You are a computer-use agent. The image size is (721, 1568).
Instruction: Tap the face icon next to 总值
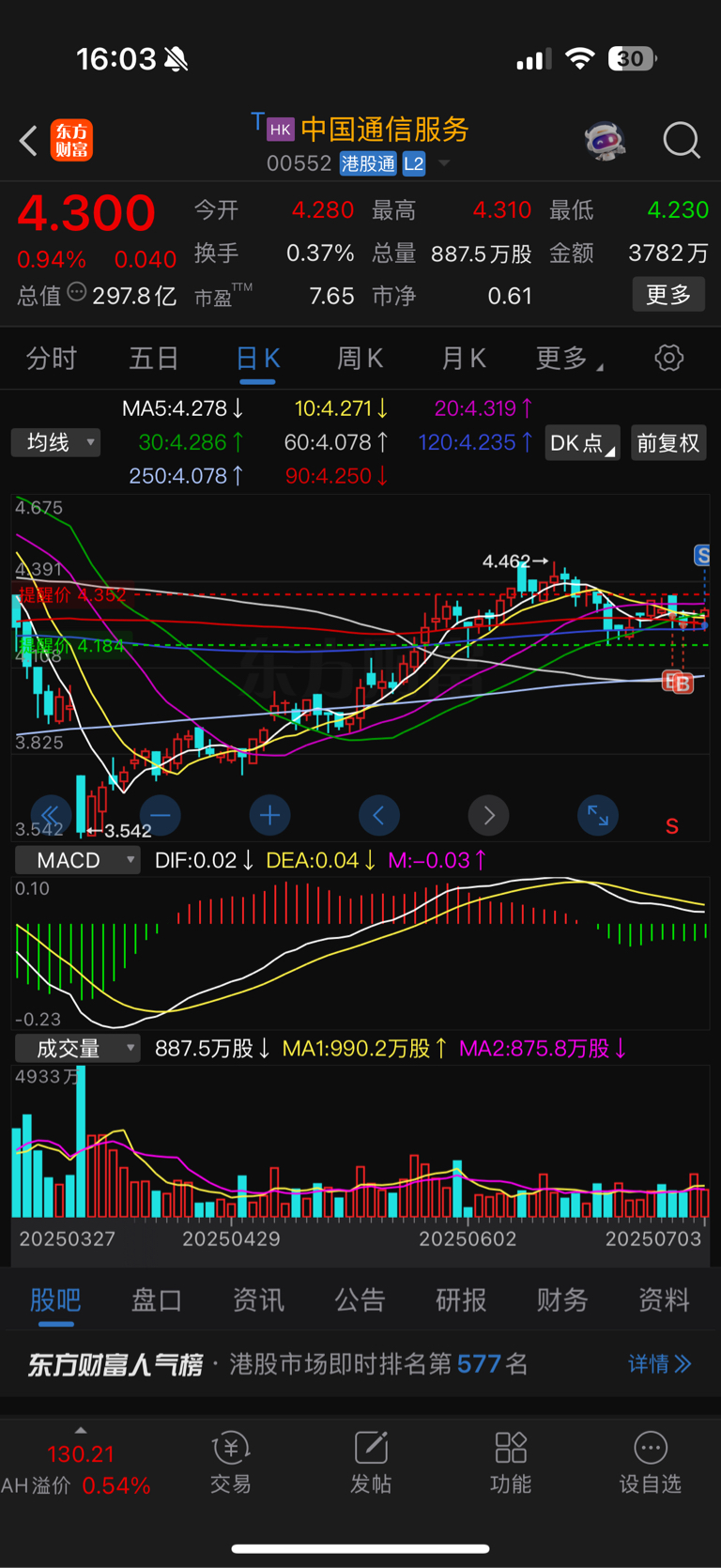click(x=76, y=293)
